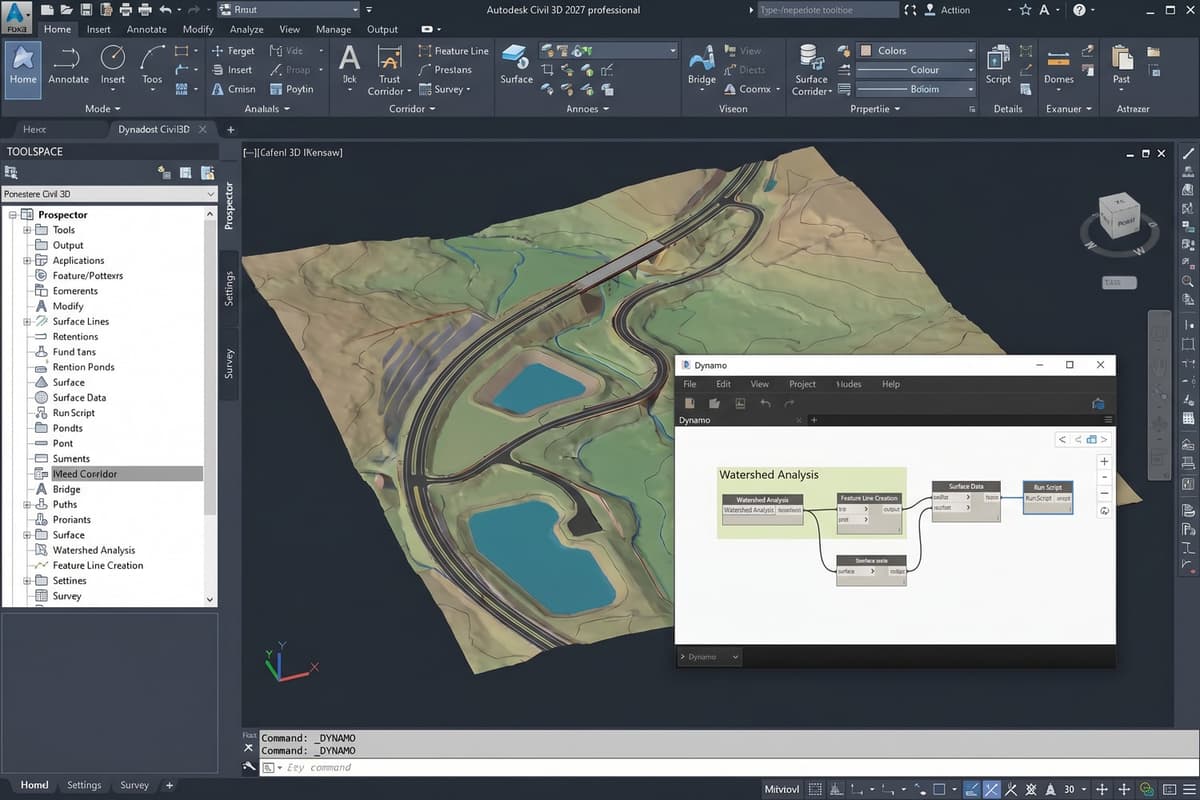Click the Help question mark icon

[x=1079, y=9]
